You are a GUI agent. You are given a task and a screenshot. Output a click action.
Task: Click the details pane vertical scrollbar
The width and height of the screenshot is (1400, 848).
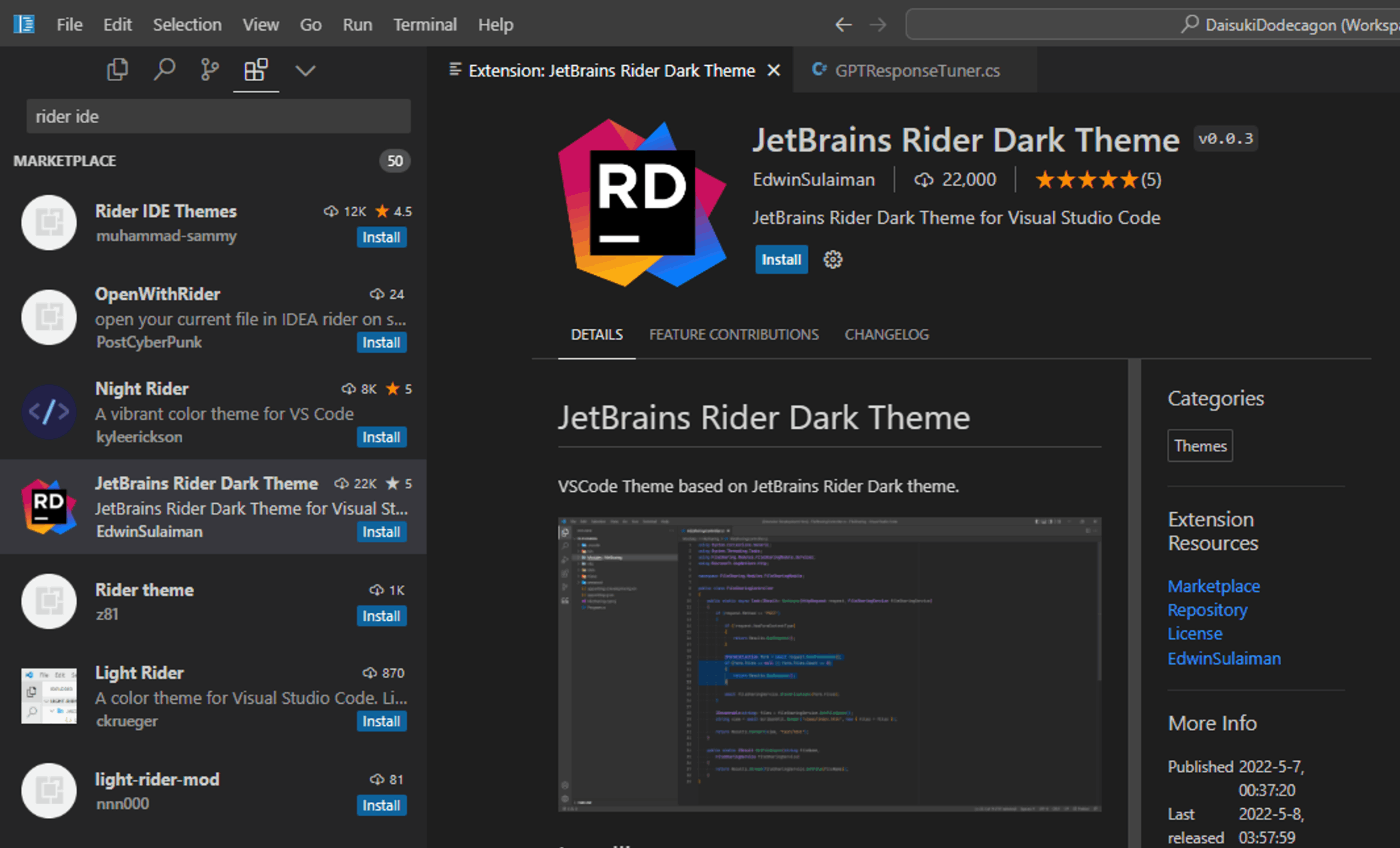[1135, 603]
